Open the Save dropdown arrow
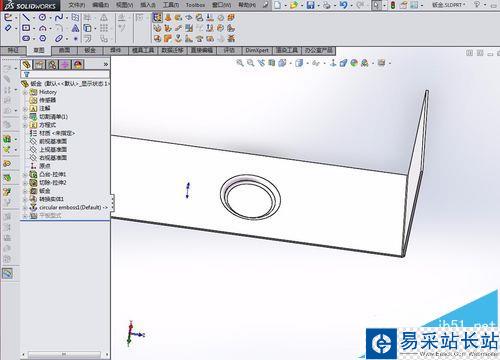The height and width of the screenshot is (360, 500). (x=318, y=5)
